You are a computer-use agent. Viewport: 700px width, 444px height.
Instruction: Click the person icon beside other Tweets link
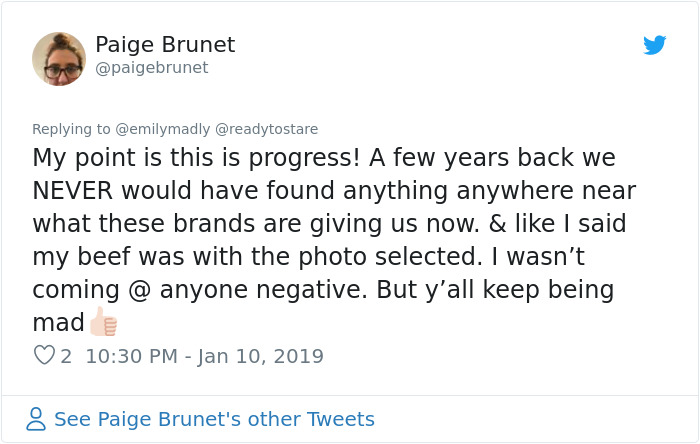click(x=36, y=419)
